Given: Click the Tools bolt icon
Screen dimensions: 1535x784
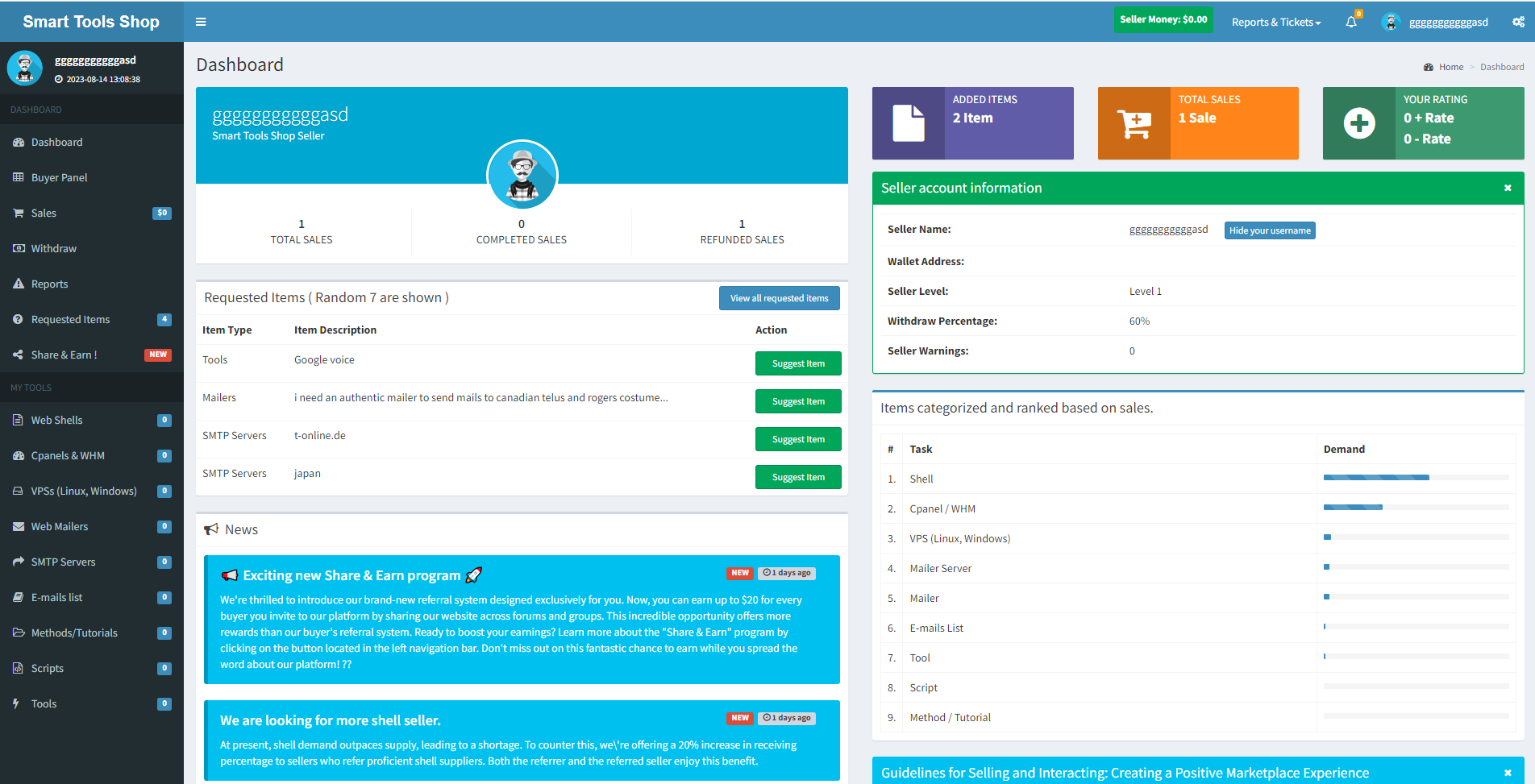Looking at the screenshot, I should [16, 703].
